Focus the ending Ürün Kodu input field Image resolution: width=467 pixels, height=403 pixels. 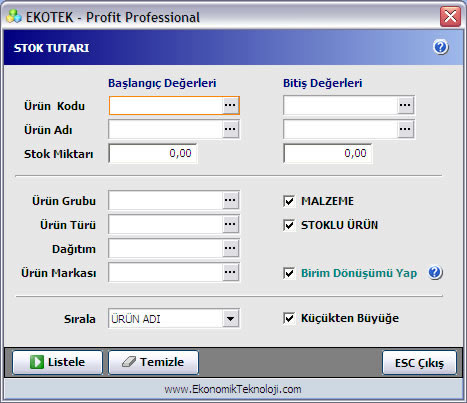341,105
